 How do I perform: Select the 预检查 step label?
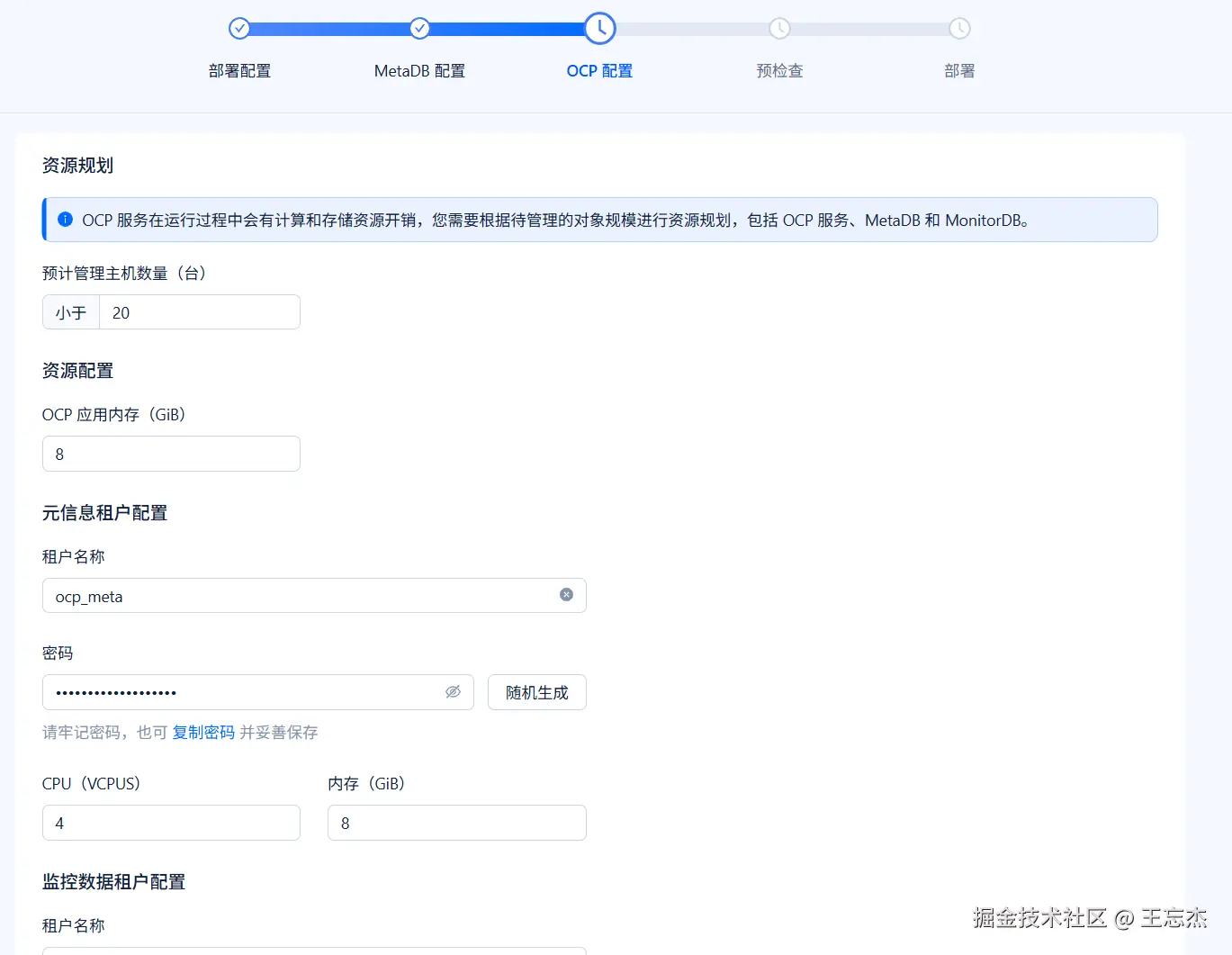[779, 71]
